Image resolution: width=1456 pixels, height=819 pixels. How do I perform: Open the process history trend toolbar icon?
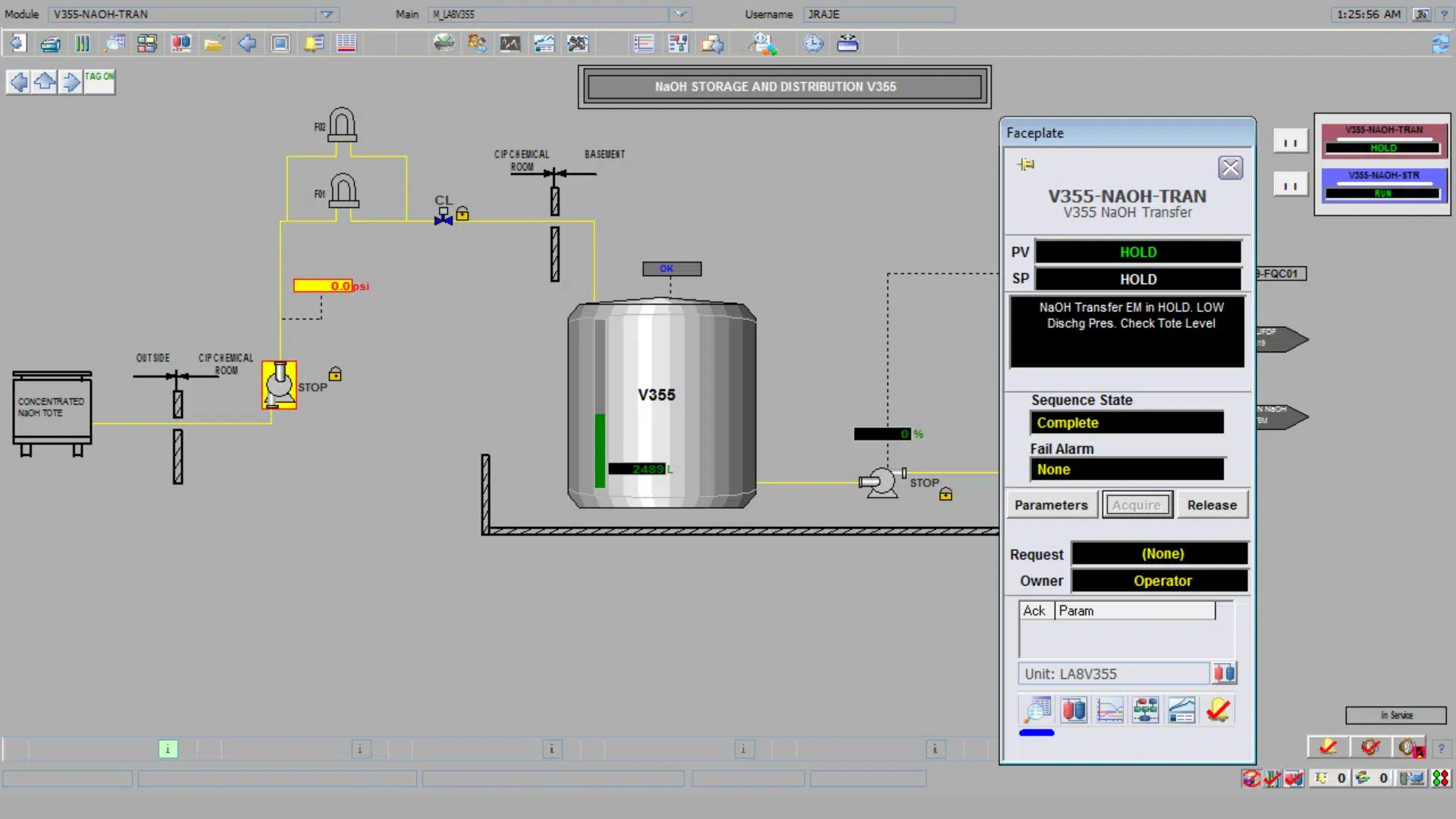(544, 43)
